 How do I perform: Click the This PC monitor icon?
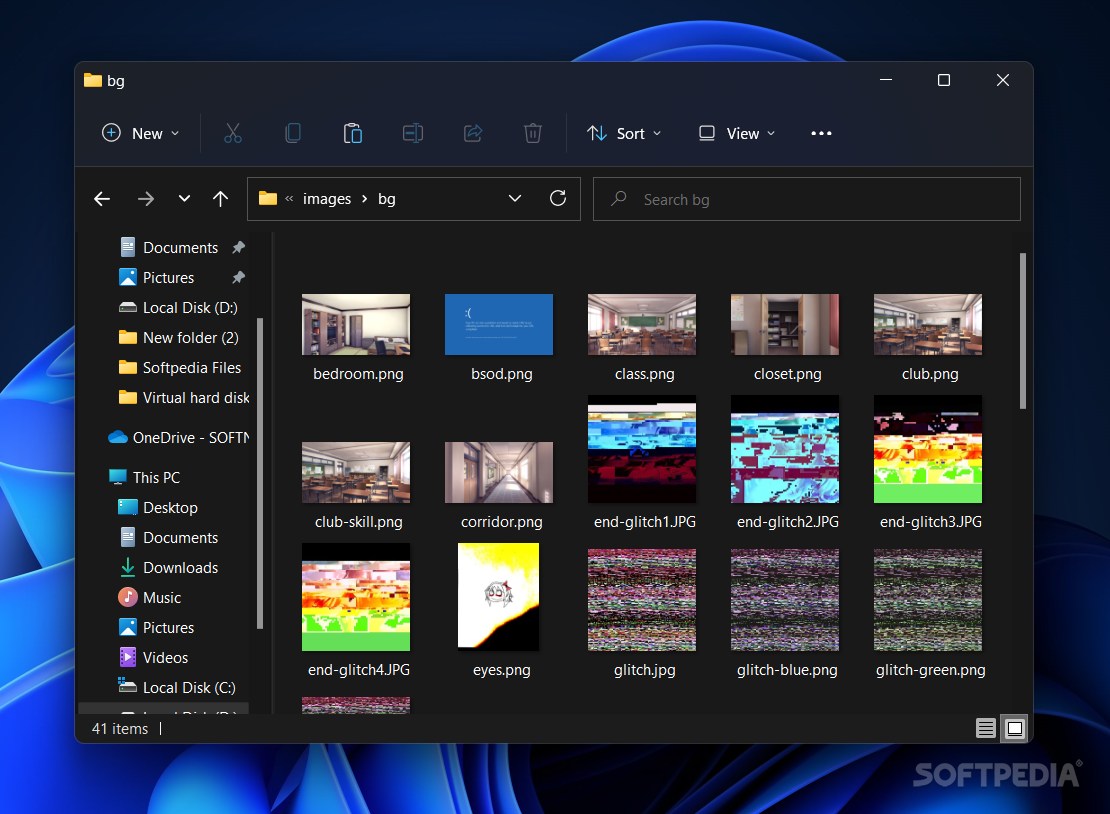(118, 477)
